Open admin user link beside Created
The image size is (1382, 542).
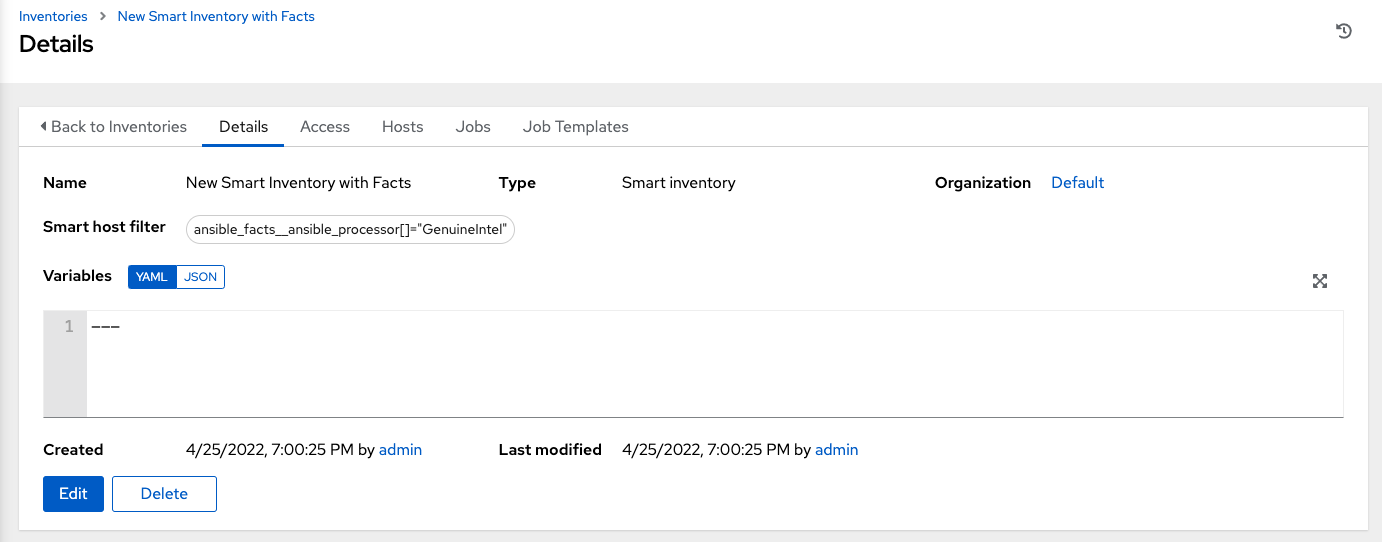(x=400, y=450)
